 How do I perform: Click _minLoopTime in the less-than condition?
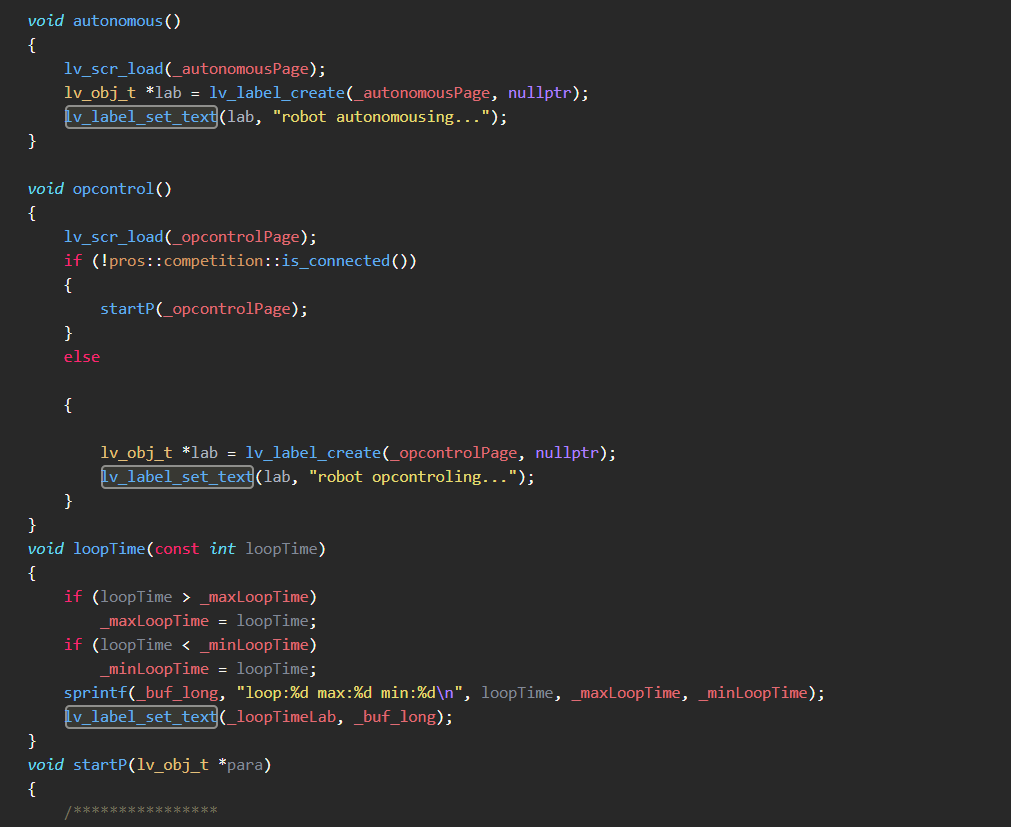point(254,645)
